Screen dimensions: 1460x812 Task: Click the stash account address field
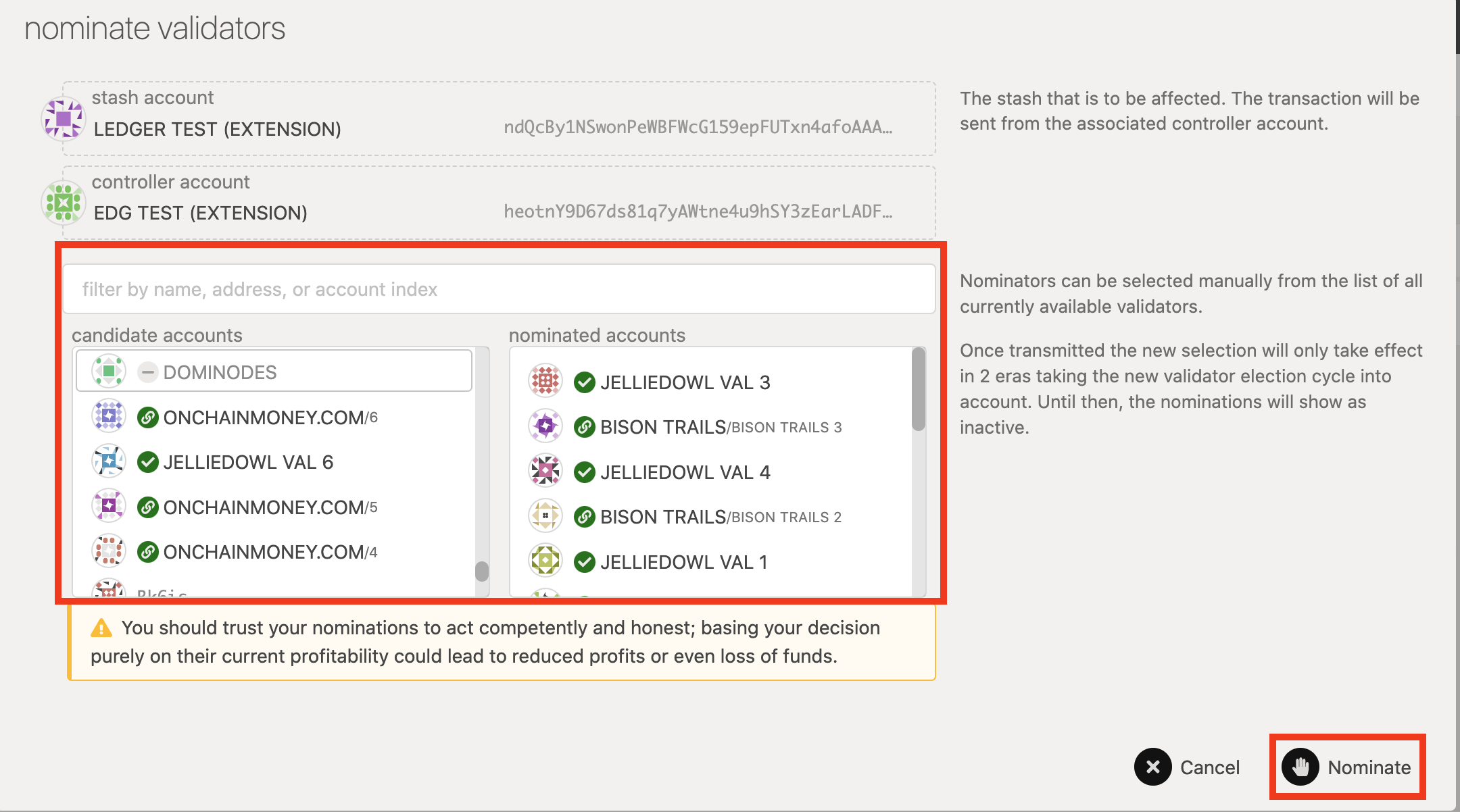[698, 128]
